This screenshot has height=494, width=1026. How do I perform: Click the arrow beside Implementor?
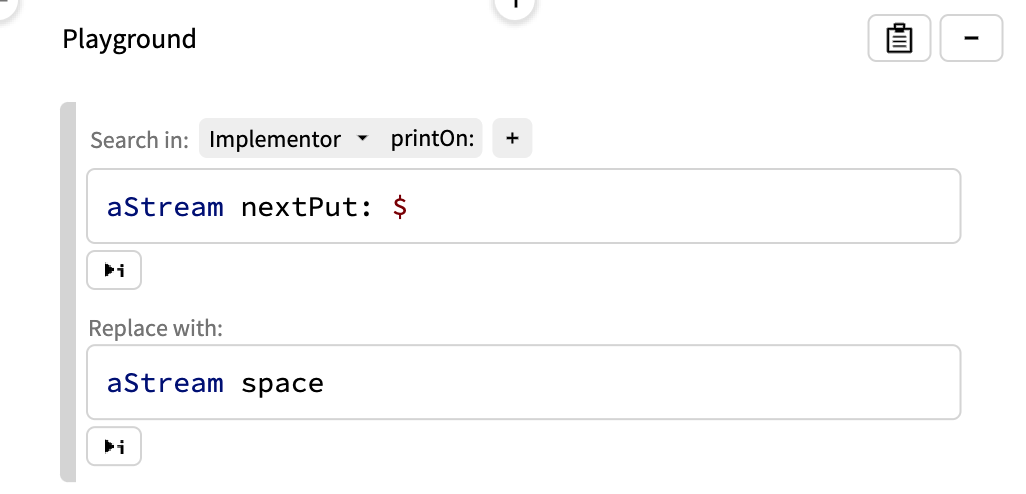point(362,139)
